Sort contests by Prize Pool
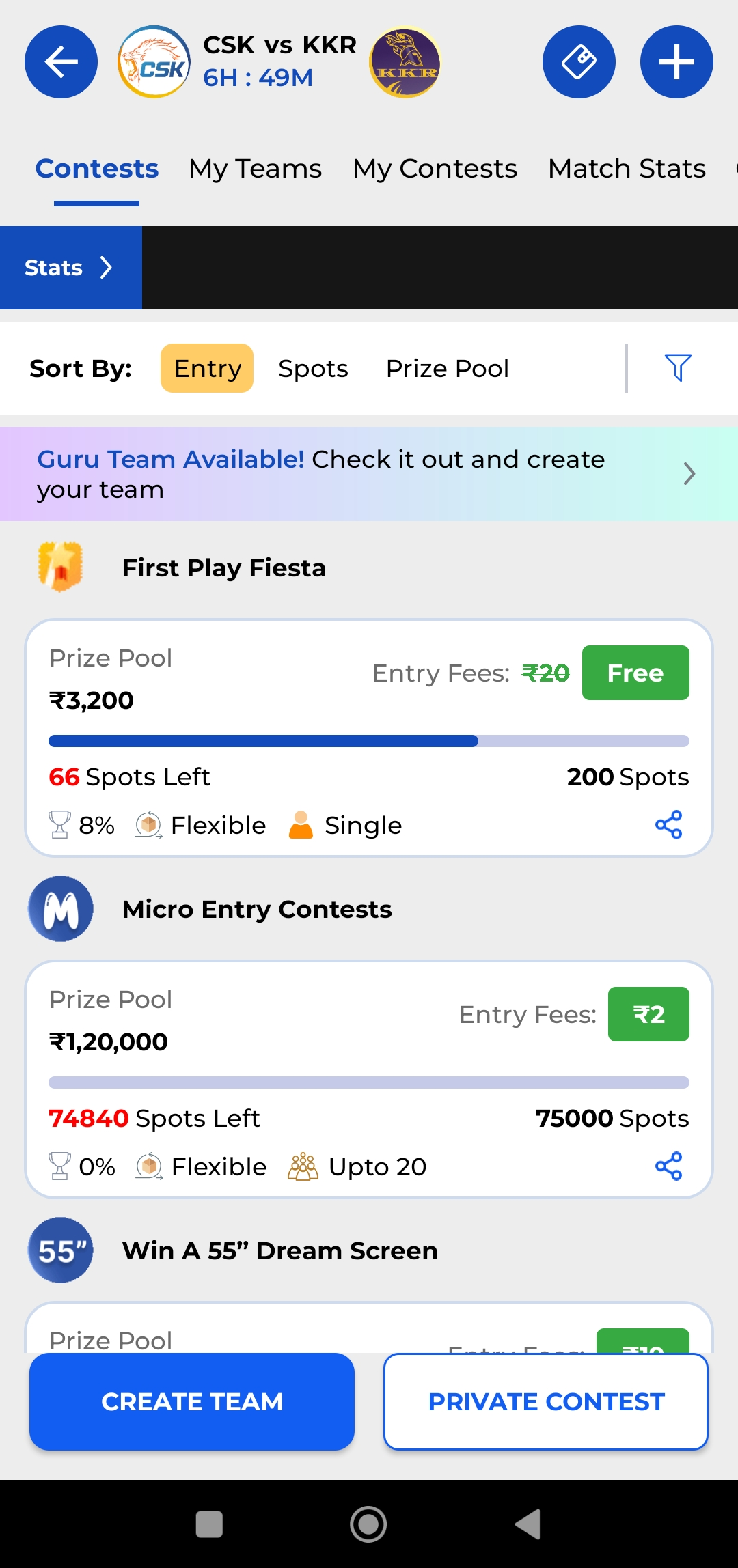The height and width of the screenshot is (1568, 738). coord(448,369)
